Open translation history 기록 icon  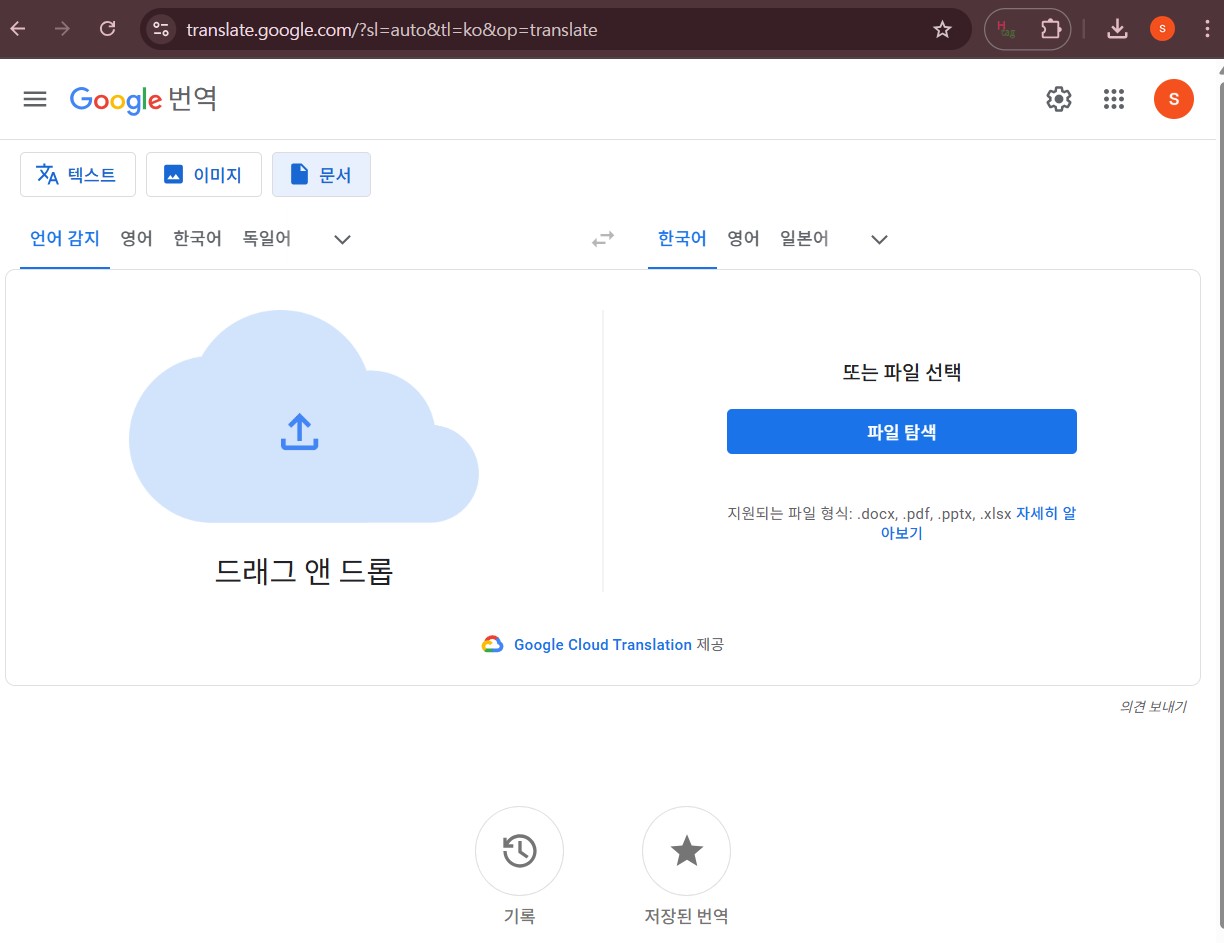click(x=519, y=851)
